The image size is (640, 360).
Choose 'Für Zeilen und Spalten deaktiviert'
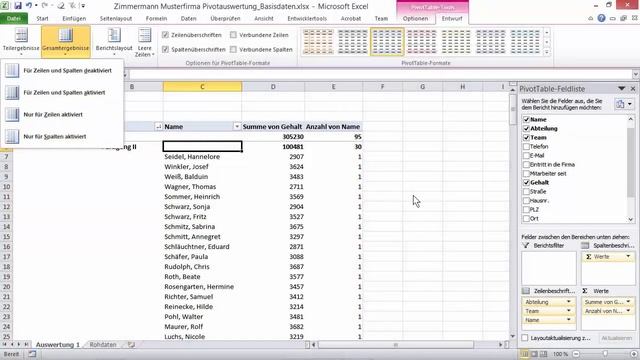click(62, 71)
